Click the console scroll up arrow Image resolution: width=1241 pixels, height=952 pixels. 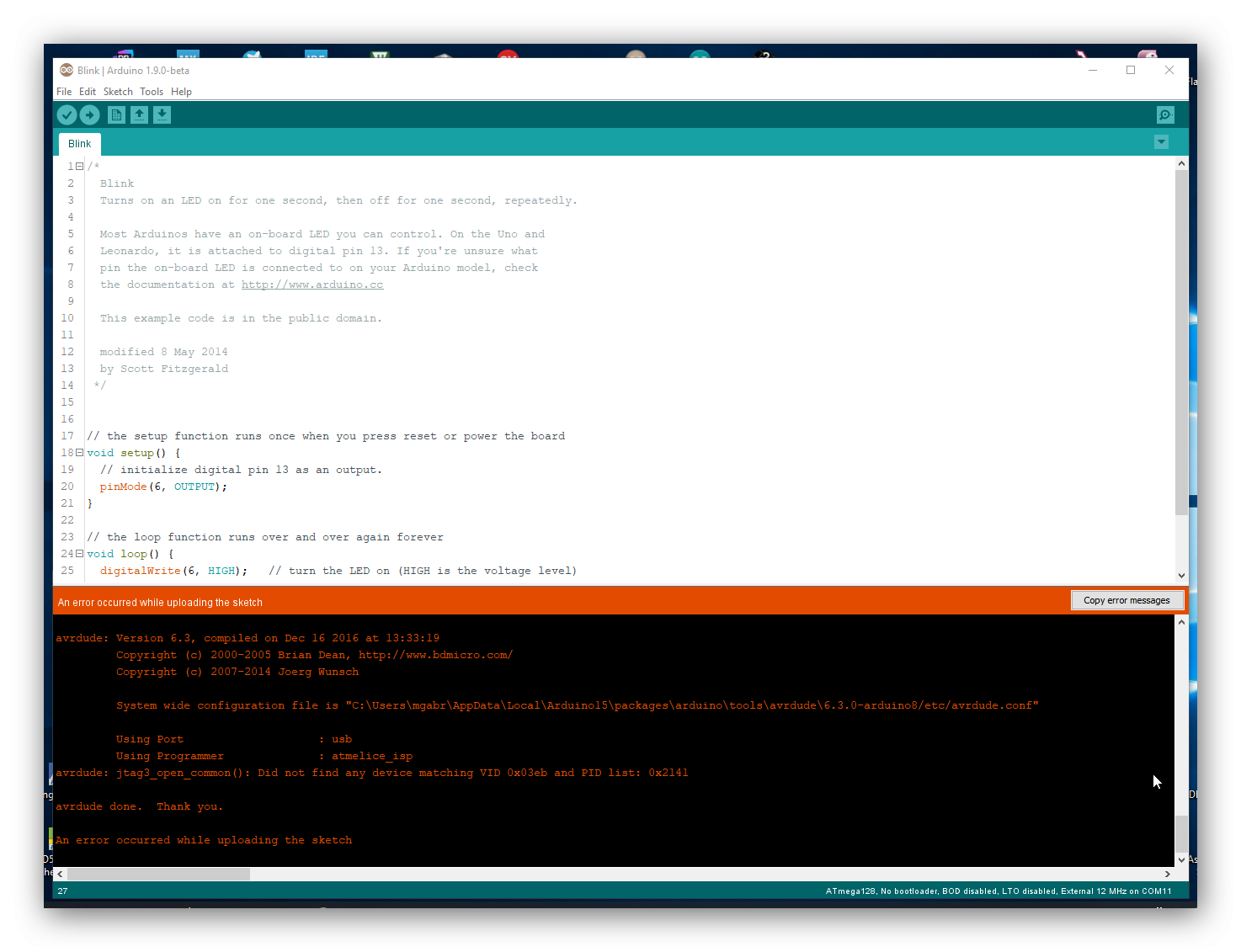1181,622
